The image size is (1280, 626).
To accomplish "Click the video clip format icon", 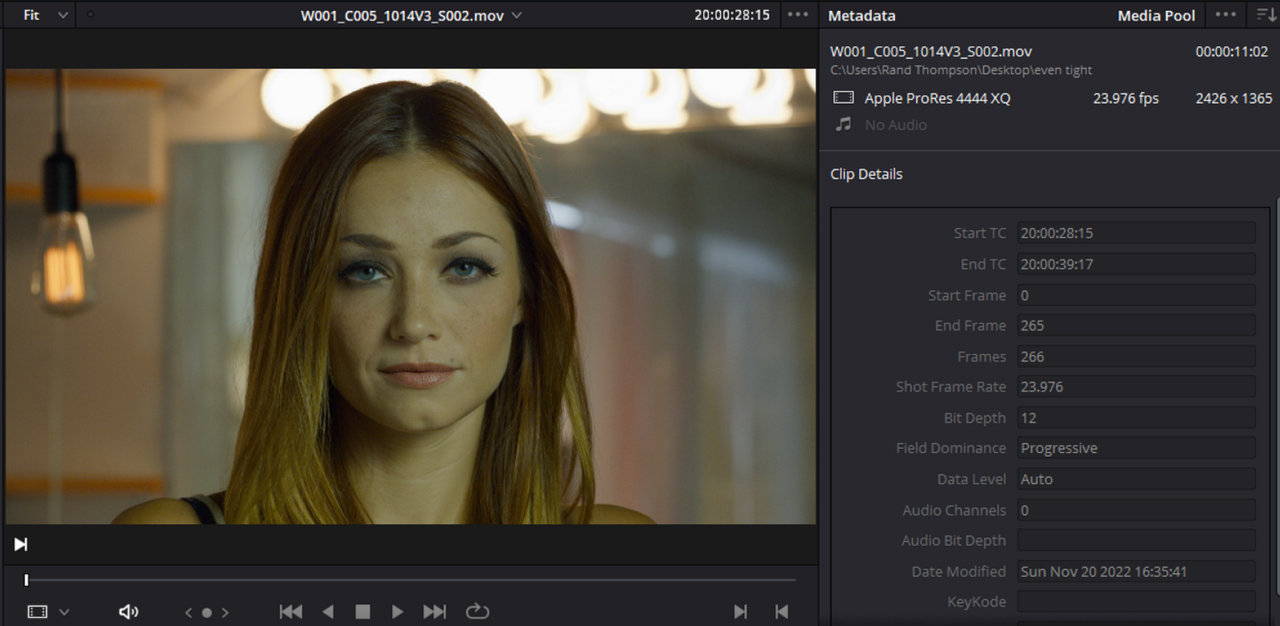I will click(844, 98).
